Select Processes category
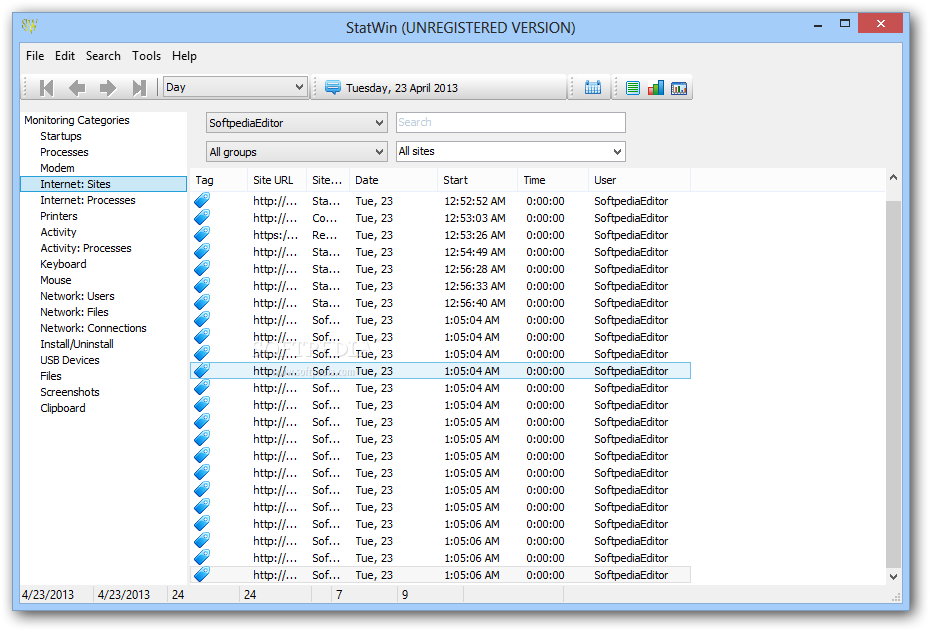The height and width of the screenshot is (631, 930). [64, 152]
